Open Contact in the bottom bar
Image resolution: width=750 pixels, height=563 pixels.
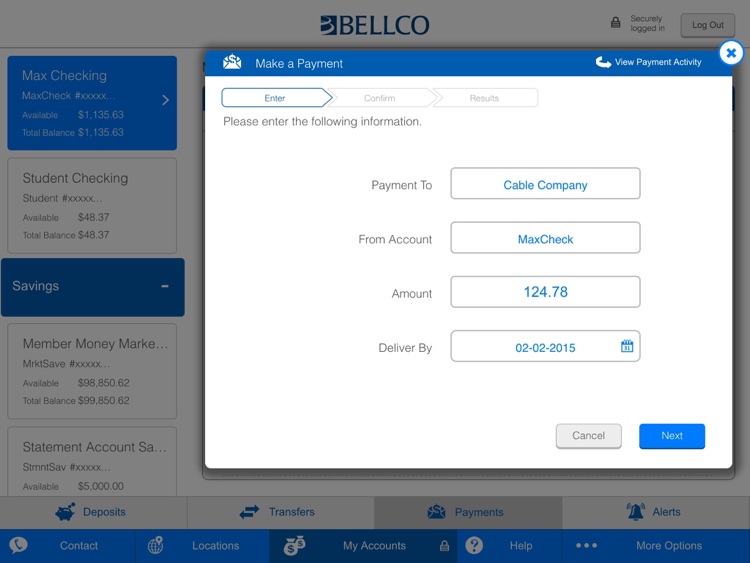pos(67,545)
